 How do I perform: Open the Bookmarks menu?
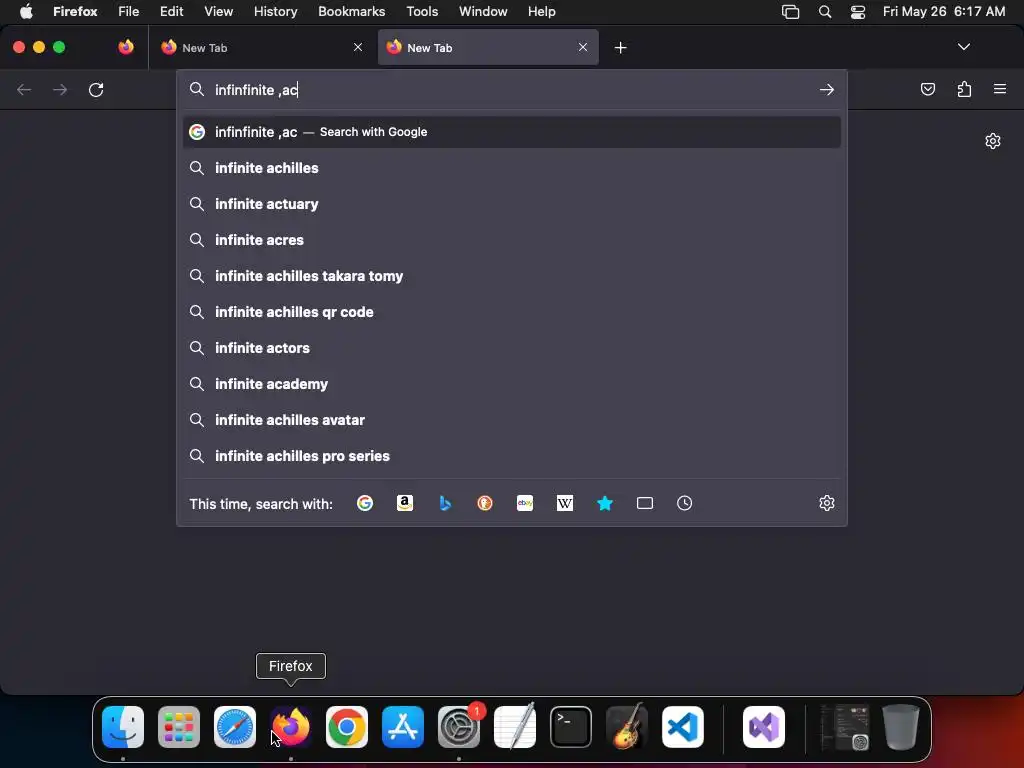coord(351,12)
